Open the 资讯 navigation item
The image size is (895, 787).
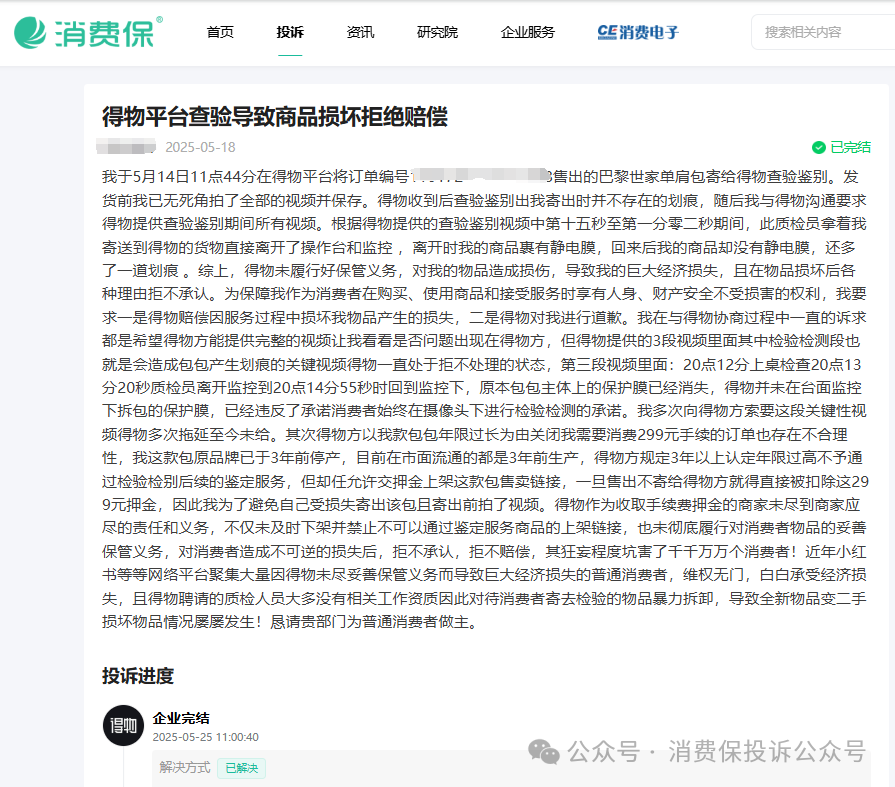coord(360,33)
